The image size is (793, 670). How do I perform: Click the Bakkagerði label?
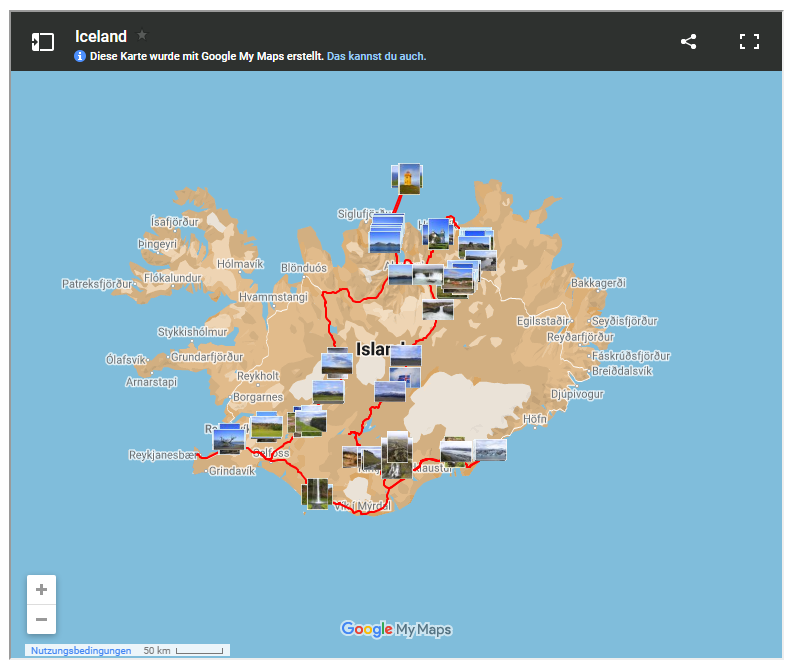point(598,283)
